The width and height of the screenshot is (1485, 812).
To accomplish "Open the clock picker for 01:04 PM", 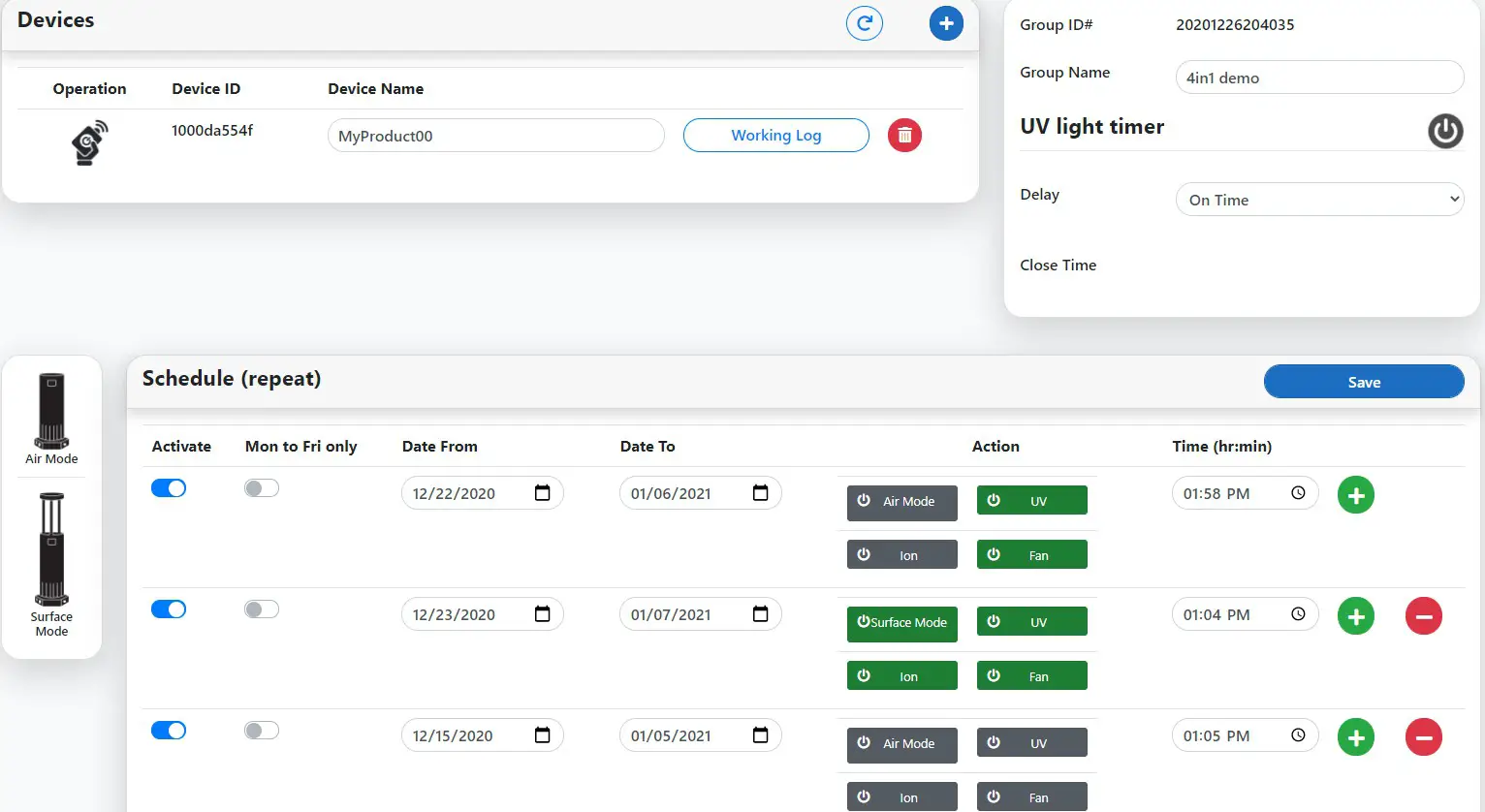I will pos(1298,614).
